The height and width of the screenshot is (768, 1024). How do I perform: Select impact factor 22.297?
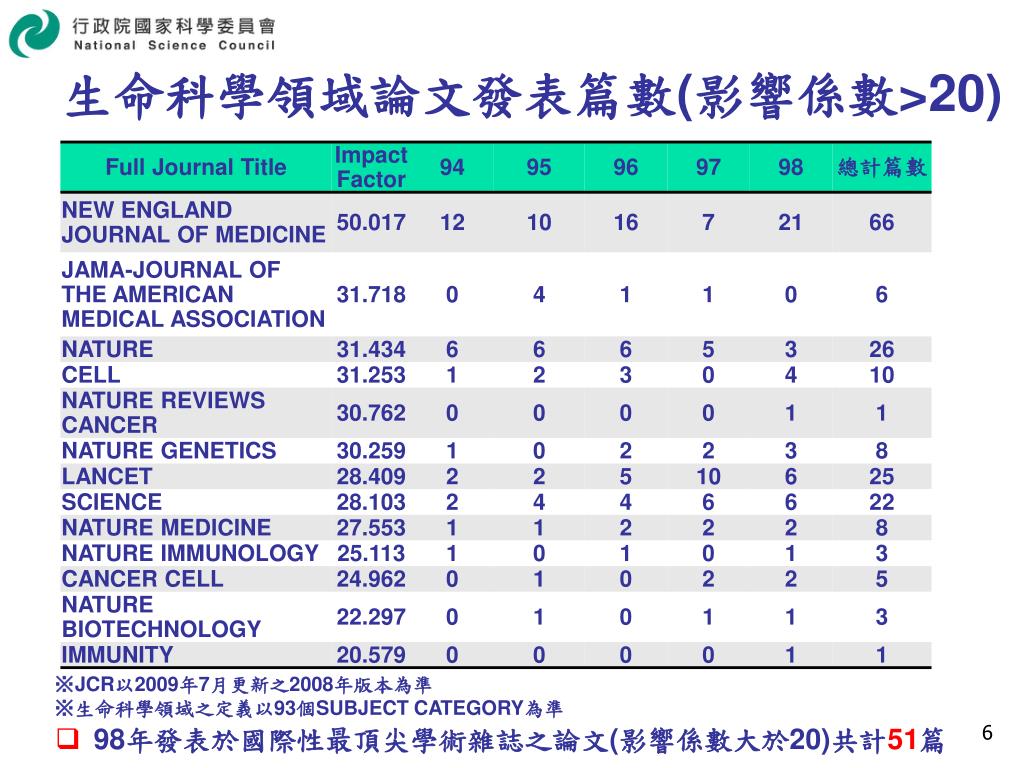[371, 616]
